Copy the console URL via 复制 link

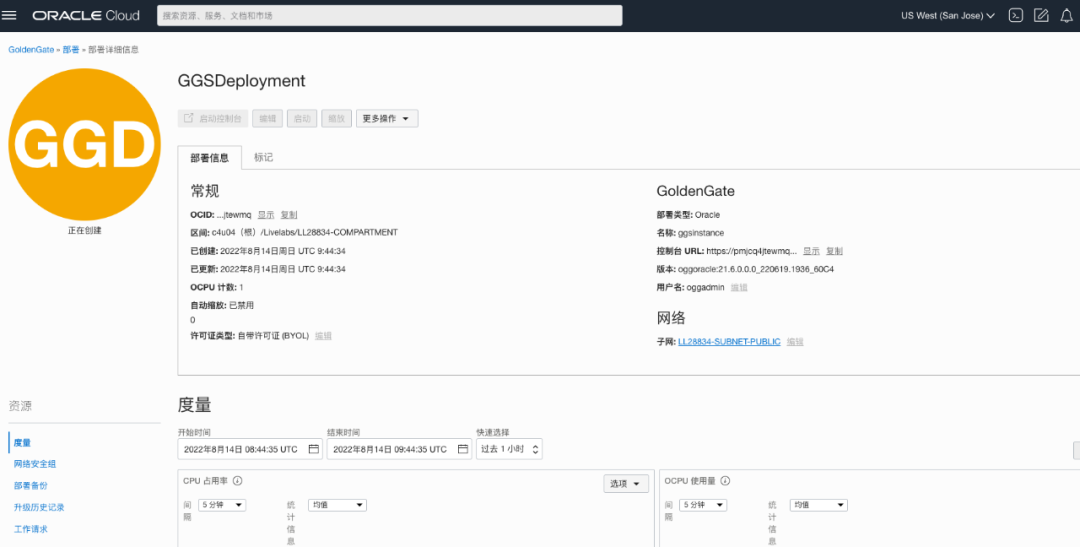click(834, 251)
